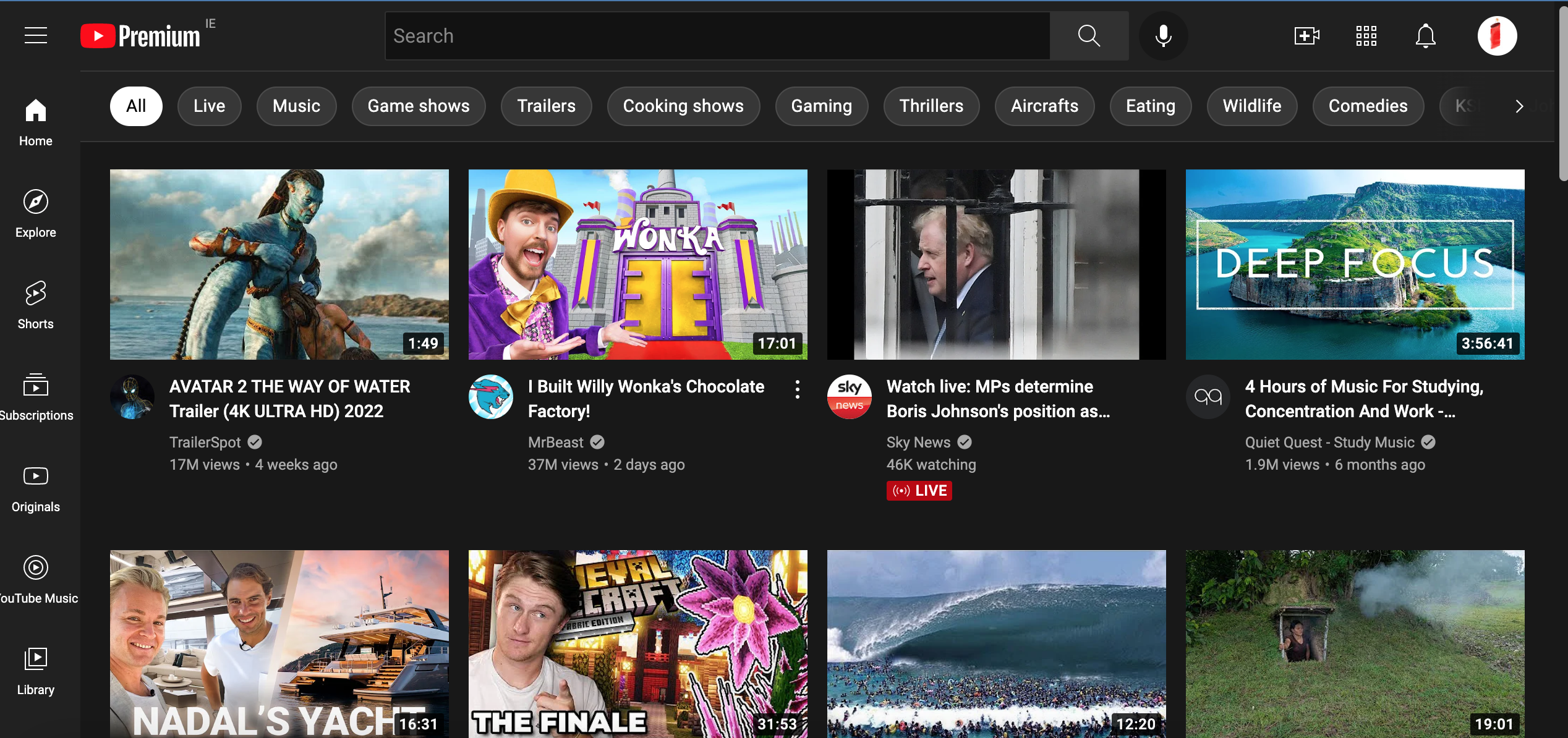The height and width of the screenshot is (738, 1568).
Task: Click the YouTube Premium logo
Action: (x=140, y=36)
